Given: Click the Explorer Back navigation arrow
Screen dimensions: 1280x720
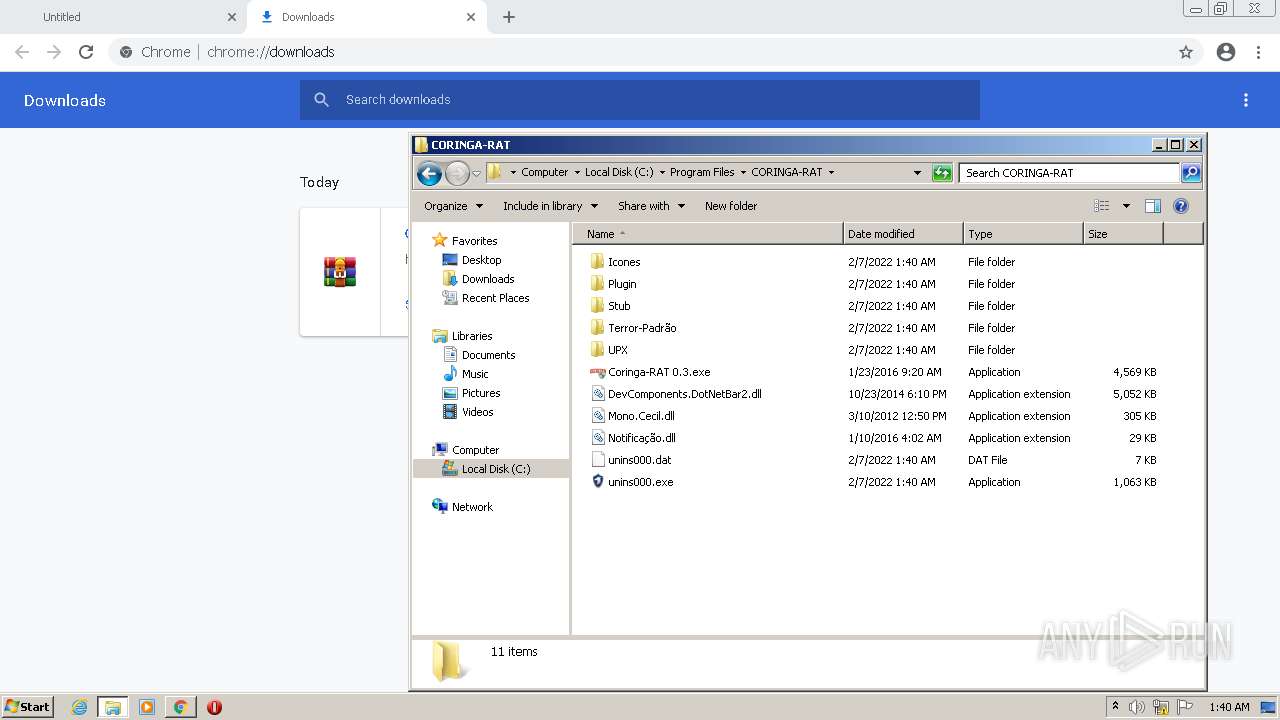Looking at the screenshot, I should 429,173.
